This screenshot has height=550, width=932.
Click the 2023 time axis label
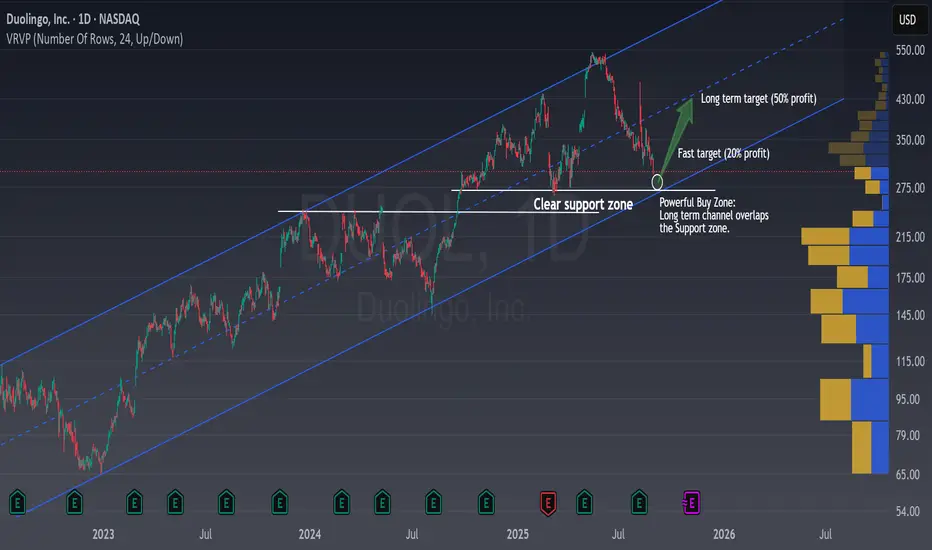[x=103, y=534]
